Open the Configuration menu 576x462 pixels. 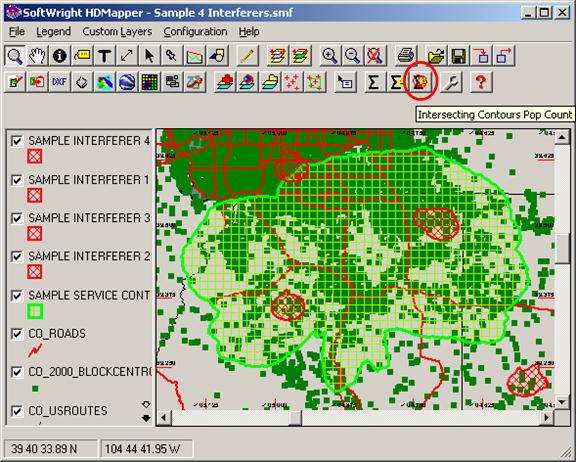click(x=195, y=32)
